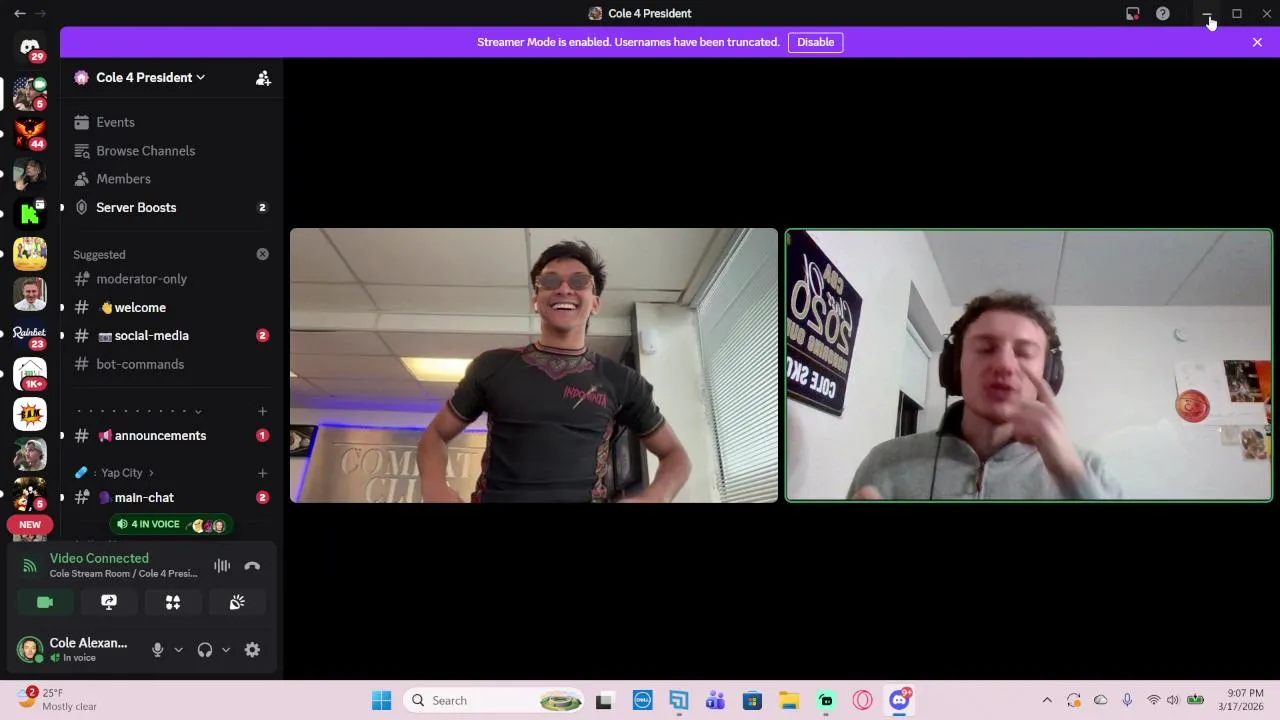Open the green K server icon

click(x=30, y=213)
